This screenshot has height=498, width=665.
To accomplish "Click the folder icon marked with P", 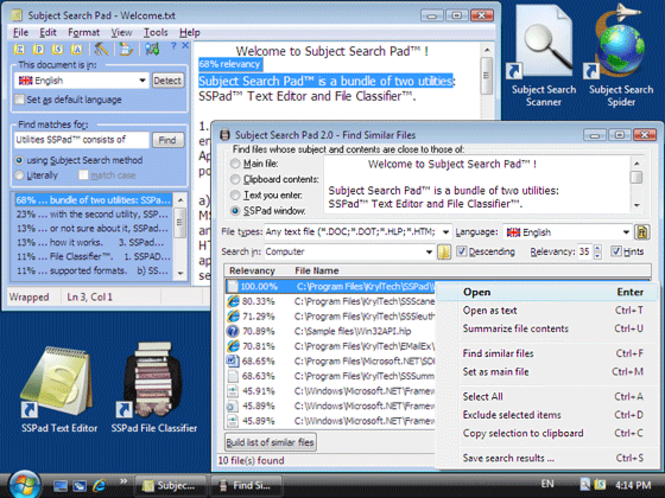I will tap(38, 49).
